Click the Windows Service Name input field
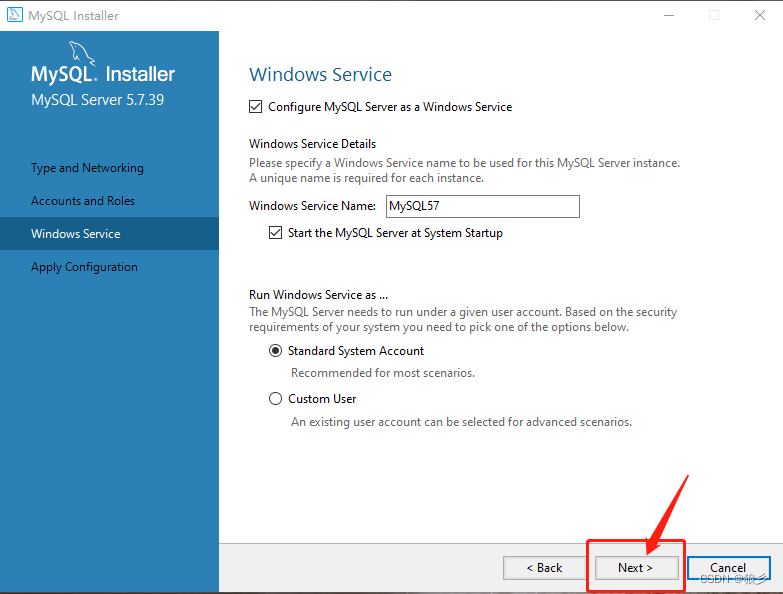This screenshot has height=594, width=783. pyautogui.click(x=482, y=206)
